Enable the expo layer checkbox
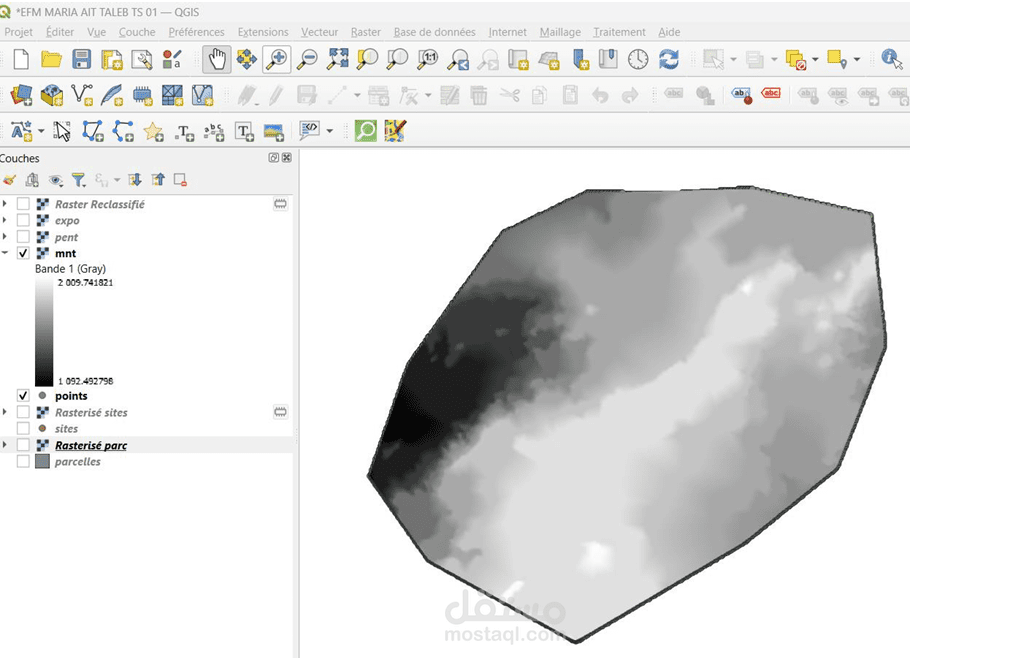This screenshot has width=1012, height=658. pos(23,220)
